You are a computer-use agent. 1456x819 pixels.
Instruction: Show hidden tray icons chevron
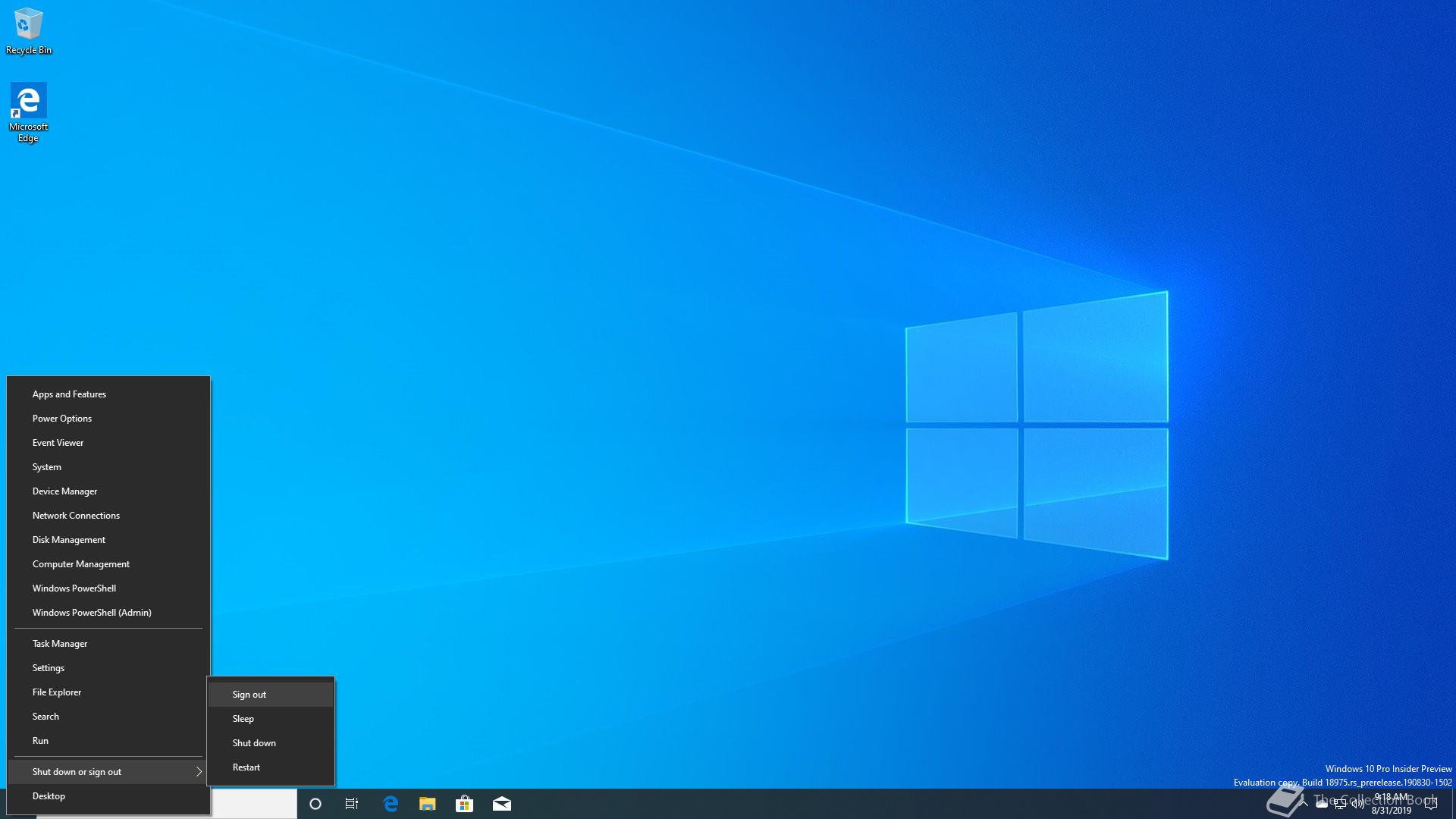[1304, 804]
